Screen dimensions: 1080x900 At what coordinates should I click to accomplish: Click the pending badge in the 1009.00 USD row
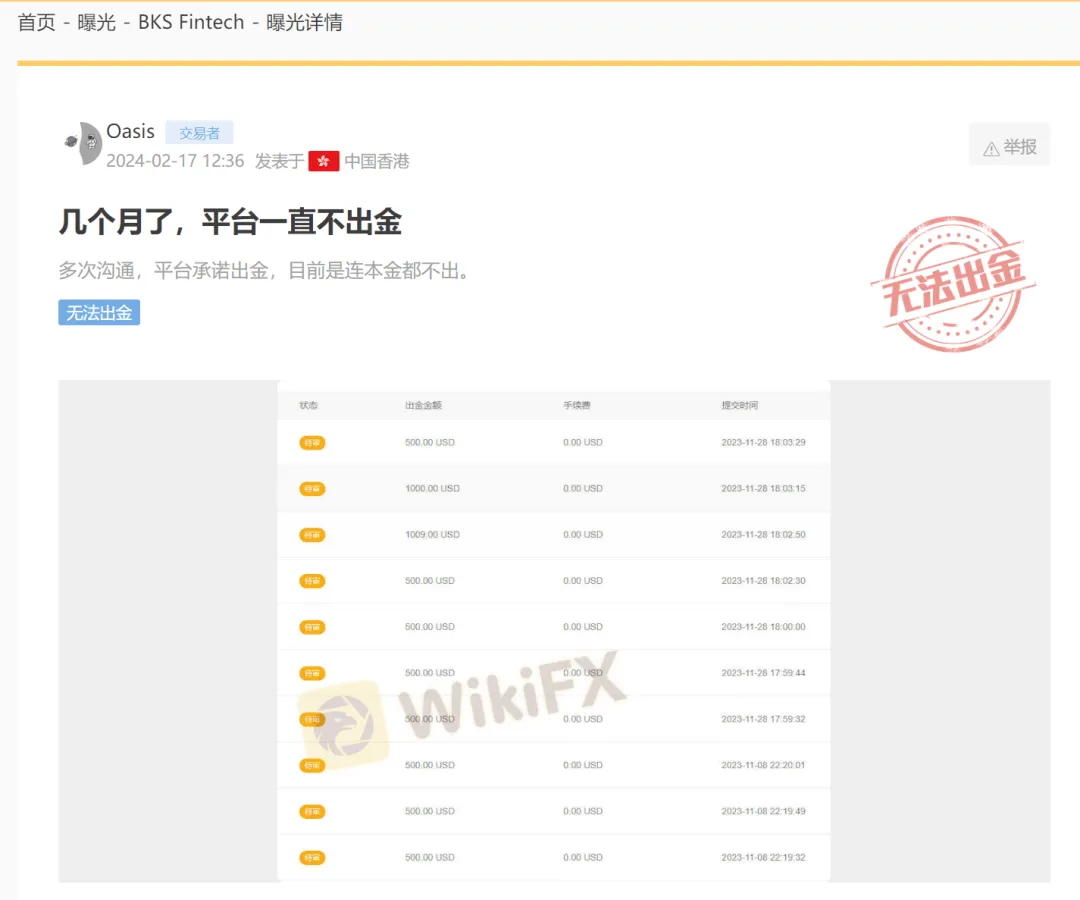[312, 535]
